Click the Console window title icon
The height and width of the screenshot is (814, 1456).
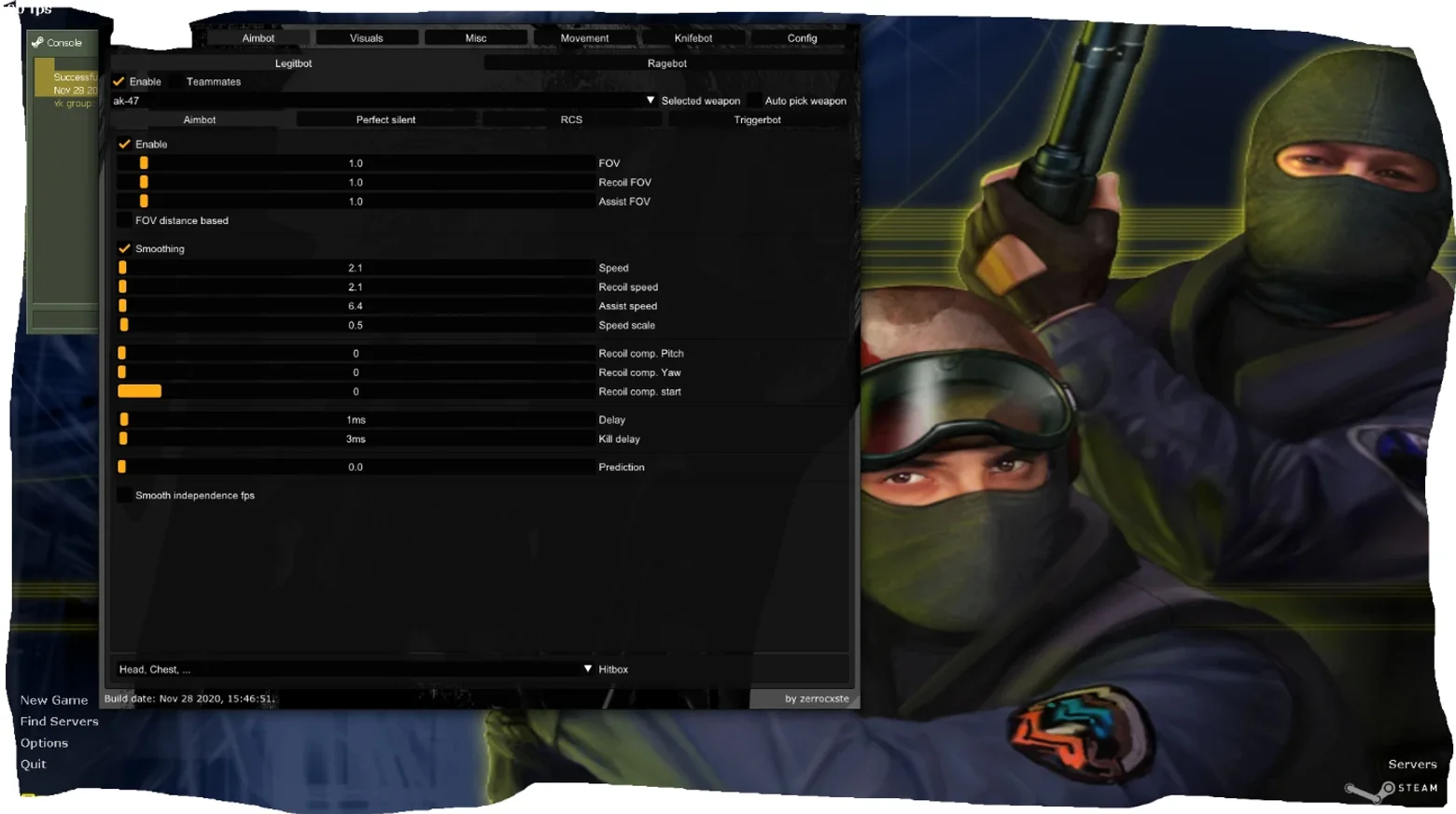pyautogui.click(x=37, y=43)
